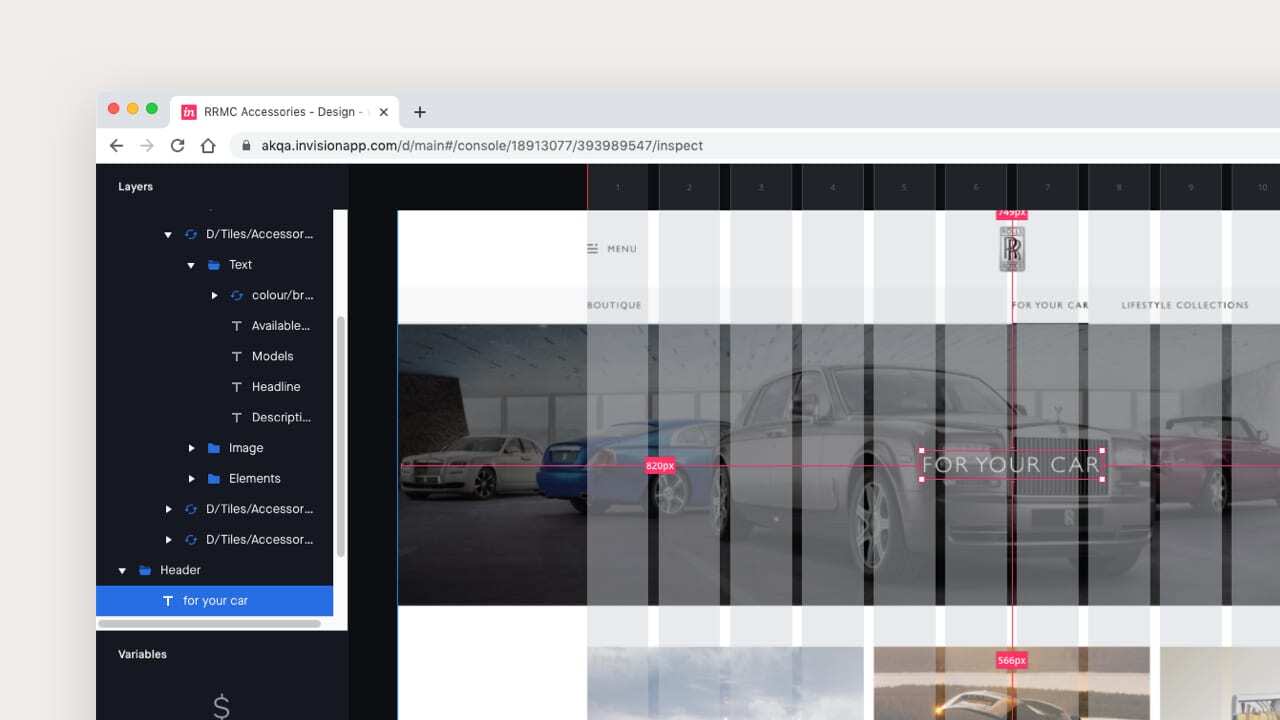The width and height of the screenshot is (1280, 720).
Task: Collapse the first D/Tiles/Accessor... layer
Action: (x=168, y=235)
